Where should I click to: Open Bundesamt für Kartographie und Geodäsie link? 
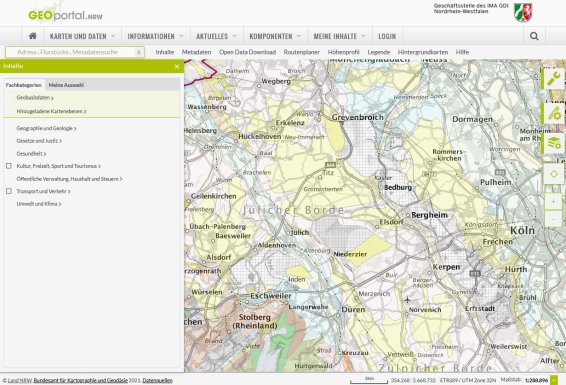[x=80, y=380]
